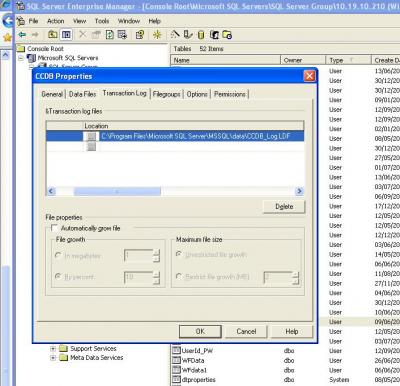Click the Register Server toolbar icon
Screen dimensions: 400x386
188,34
